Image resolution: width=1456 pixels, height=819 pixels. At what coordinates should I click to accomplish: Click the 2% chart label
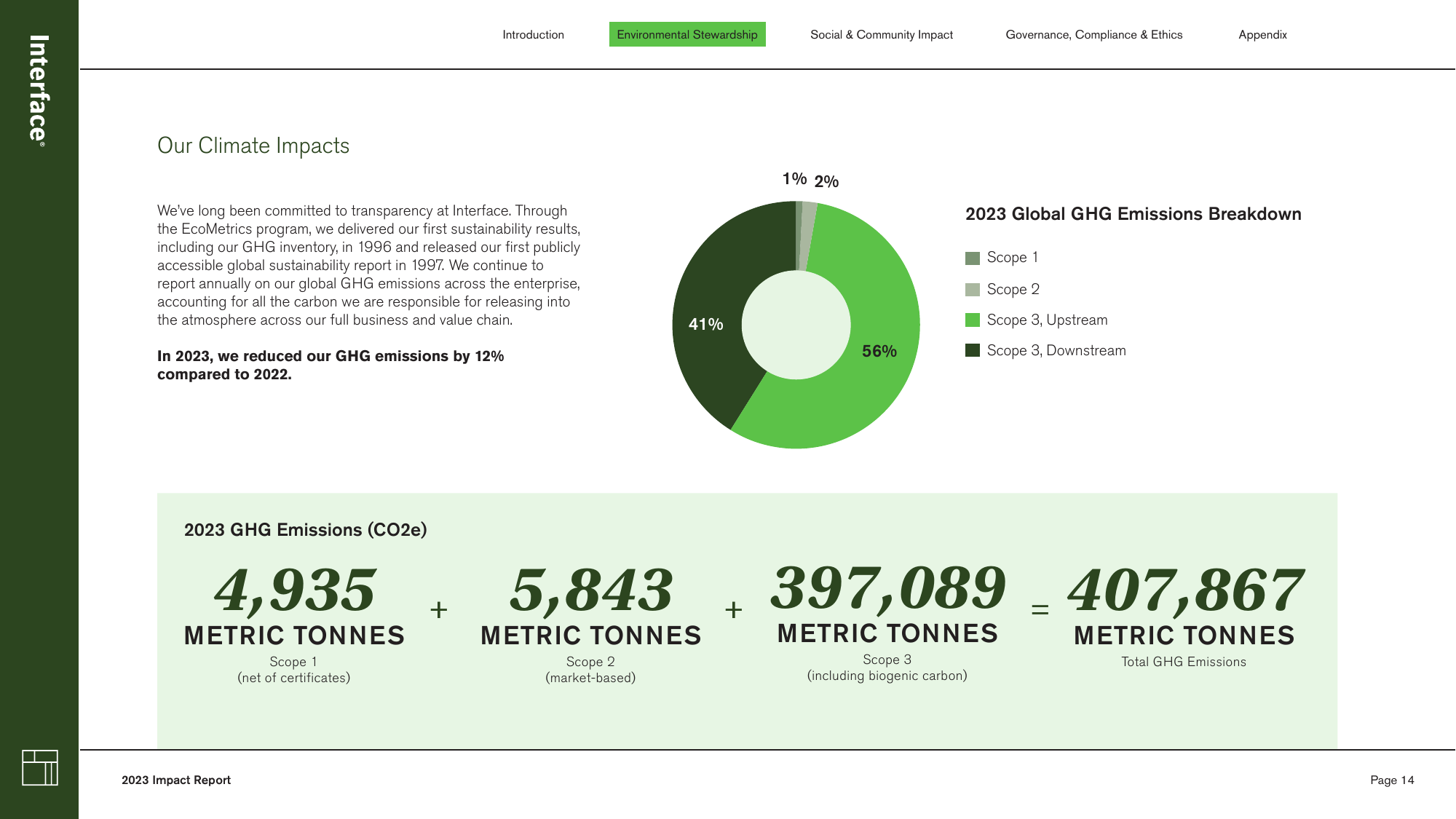pos(826,181)
